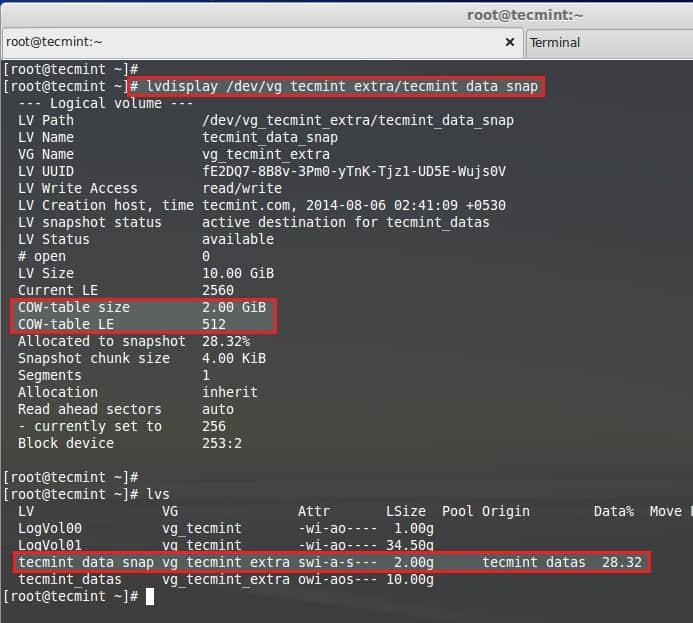The height and width of the screenshot is (623, 693).
Task: Click LogVol00 in the lvs table
Action: [x=50, y=528]
